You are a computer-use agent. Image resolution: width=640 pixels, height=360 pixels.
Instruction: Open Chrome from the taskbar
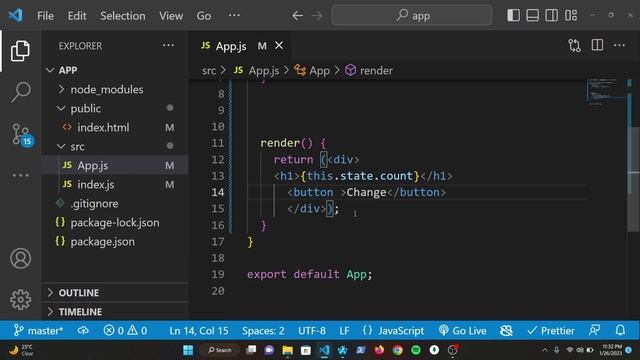point(397,350)
